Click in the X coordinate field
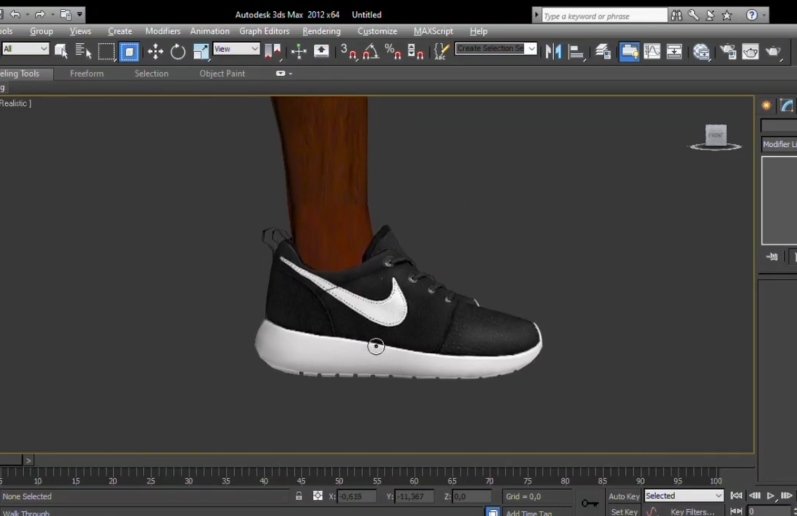This screenshot has height=516, width=797. (356, 496)
